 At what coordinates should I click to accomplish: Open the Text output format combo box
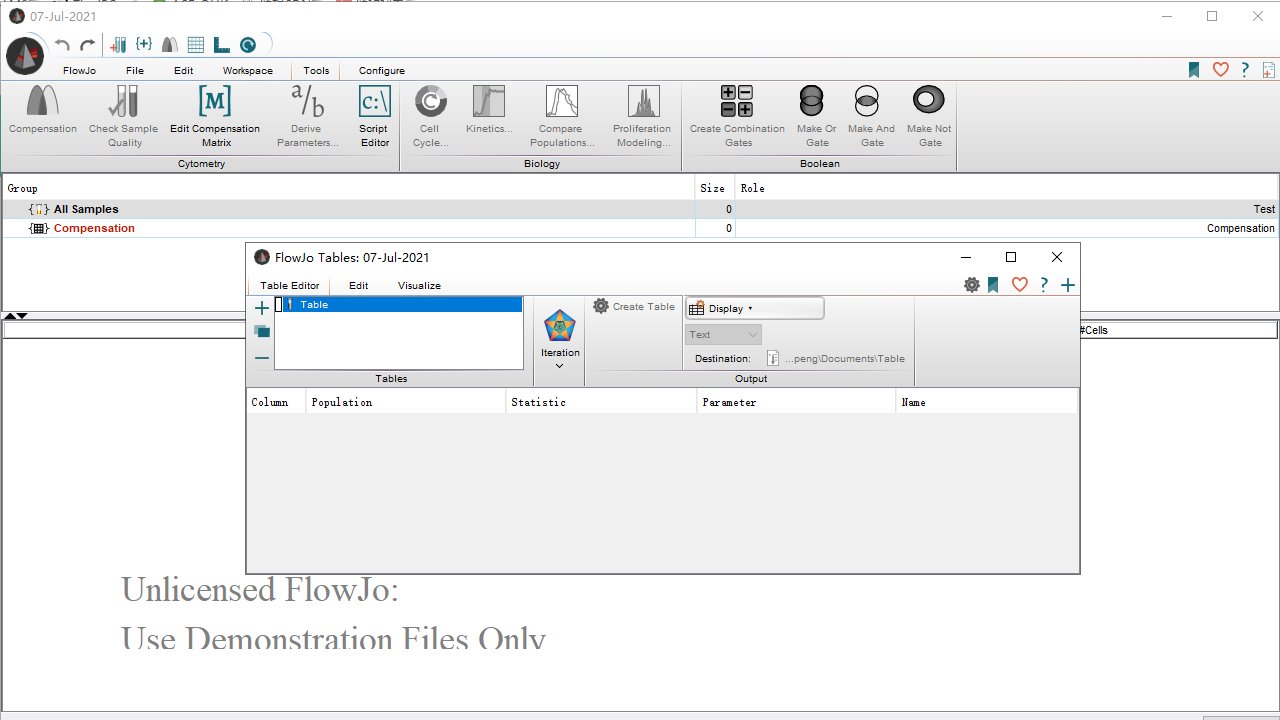722,334
